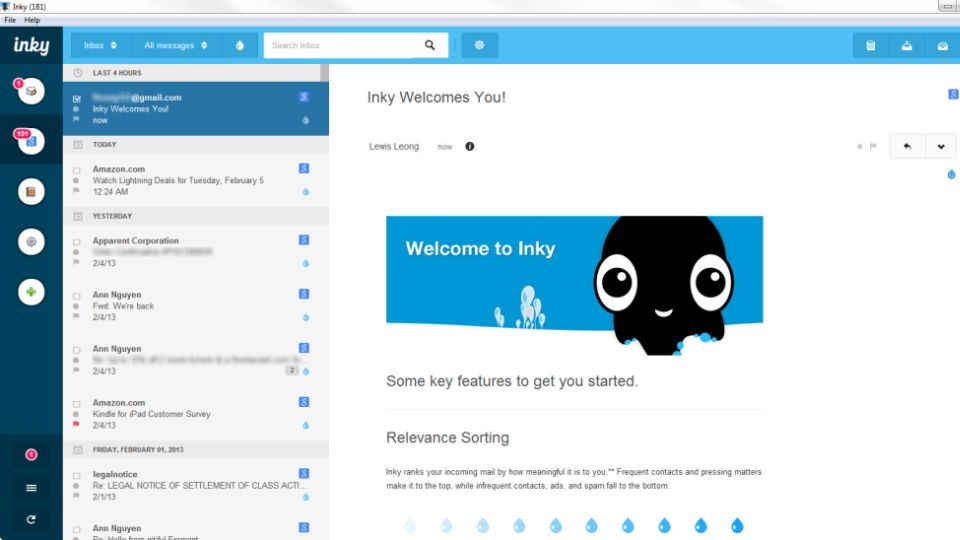The width and height of the screenshot is (960, 540).
Task: Click the Welcome to Inky banner image
Action: tap(574, 285)
